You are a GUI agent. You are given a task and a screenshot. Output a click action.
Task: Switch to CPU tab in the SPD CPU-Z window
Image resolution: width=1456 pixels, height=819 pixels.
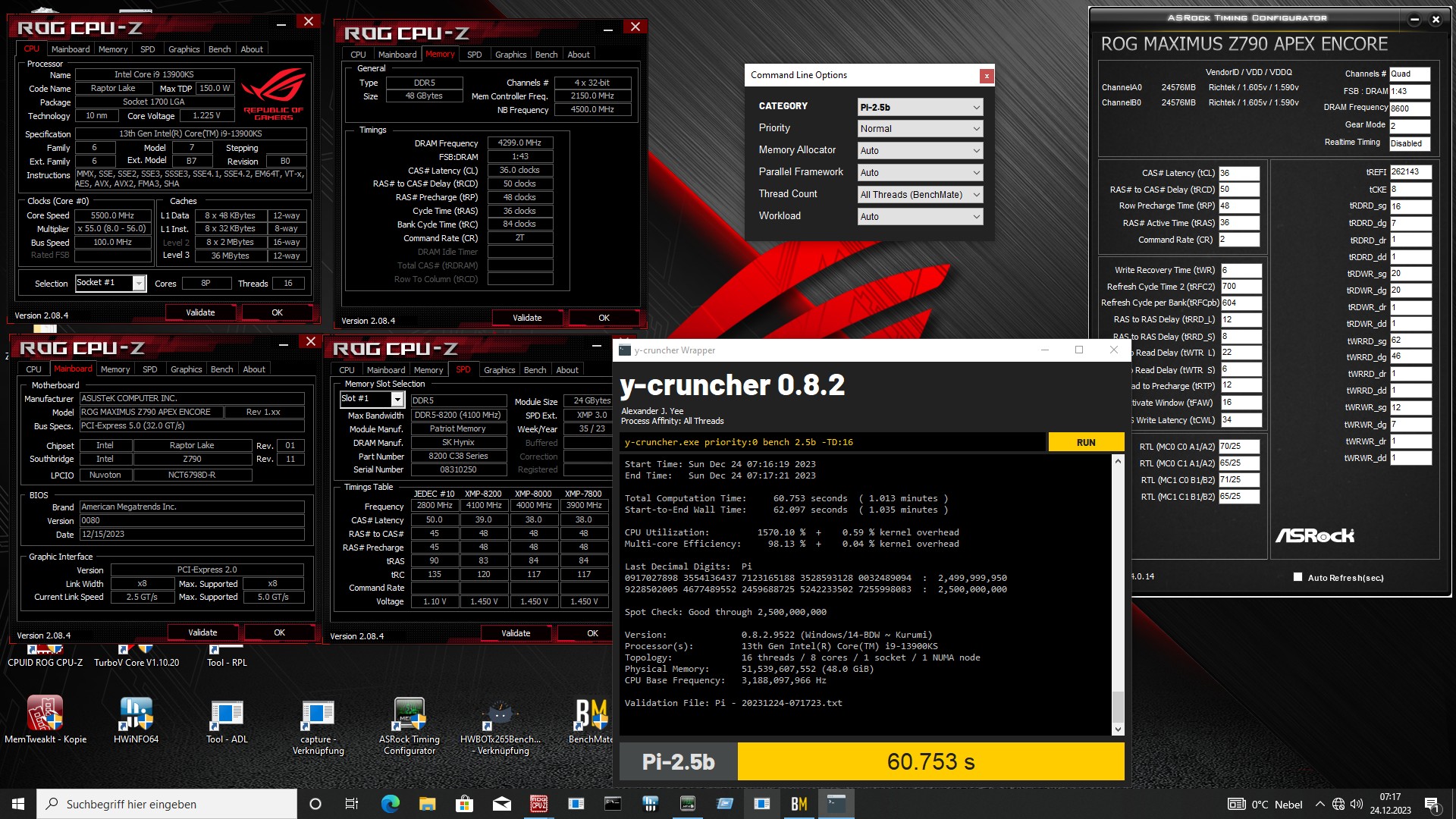pyautogui.click(x=347, y=370)
